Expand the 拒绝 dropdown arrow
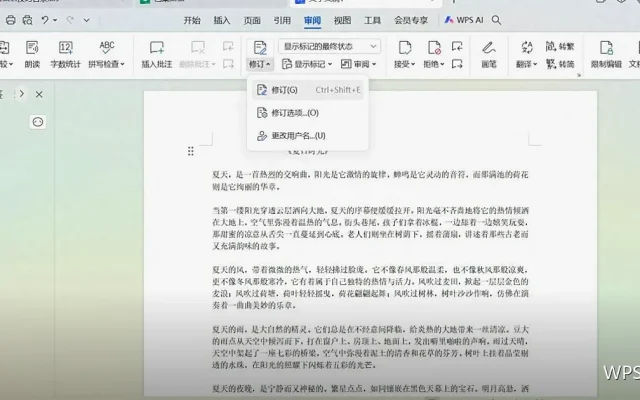Image resolution: width=640 pixels, height=400 pixels. tap(442, 64)
